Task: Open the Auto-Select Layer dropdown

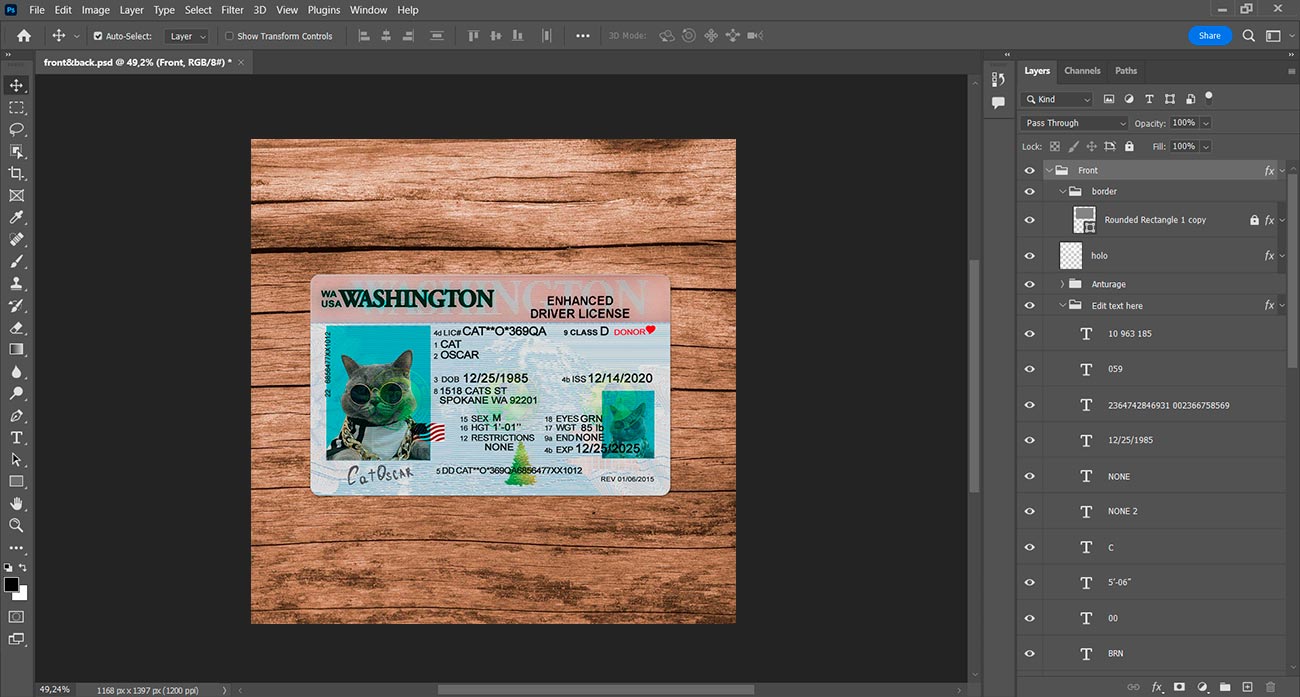Action: click(188, 36)
